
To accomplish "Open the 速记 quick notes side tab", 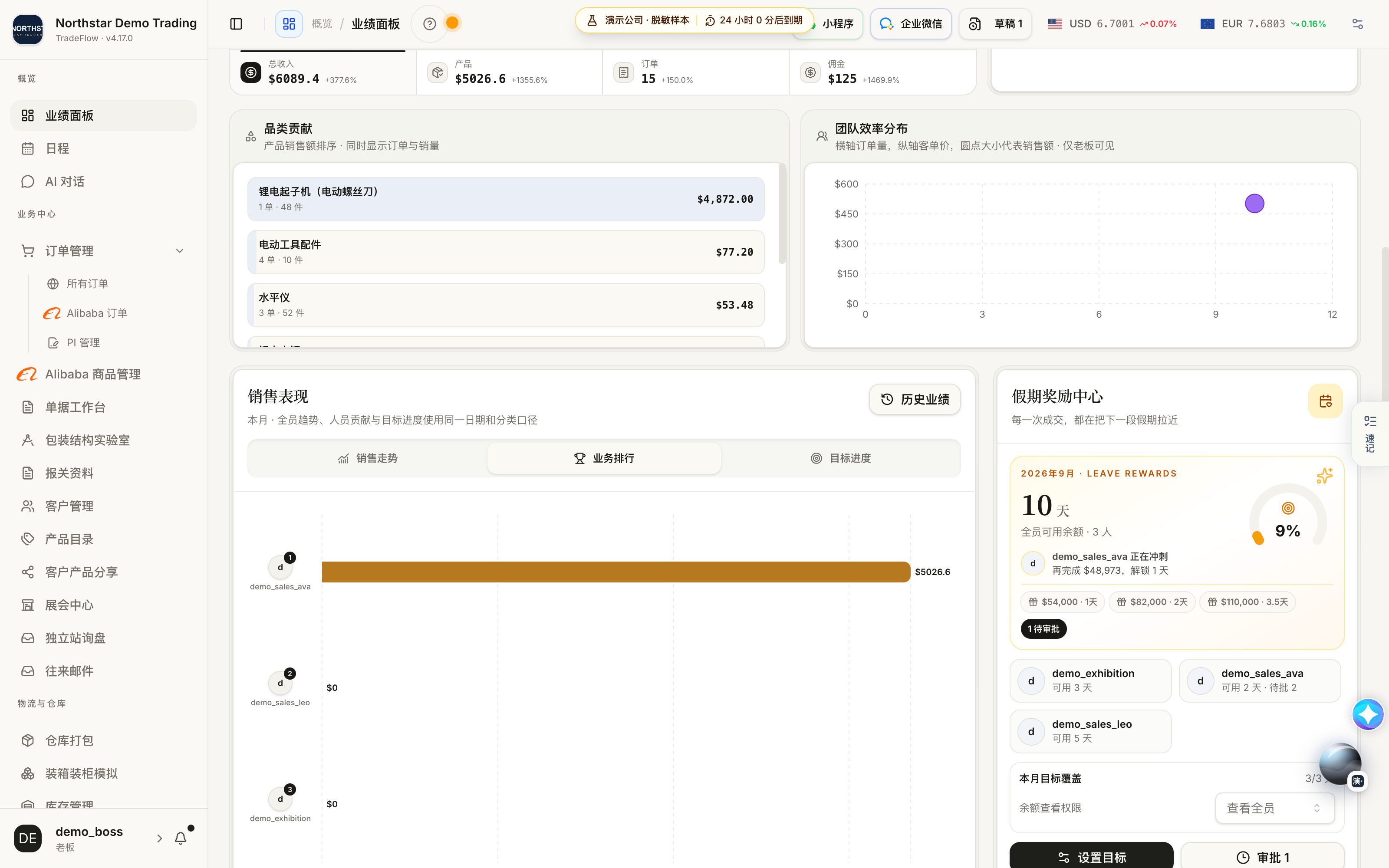I will pyautogui.click(x=1370, y=434).
